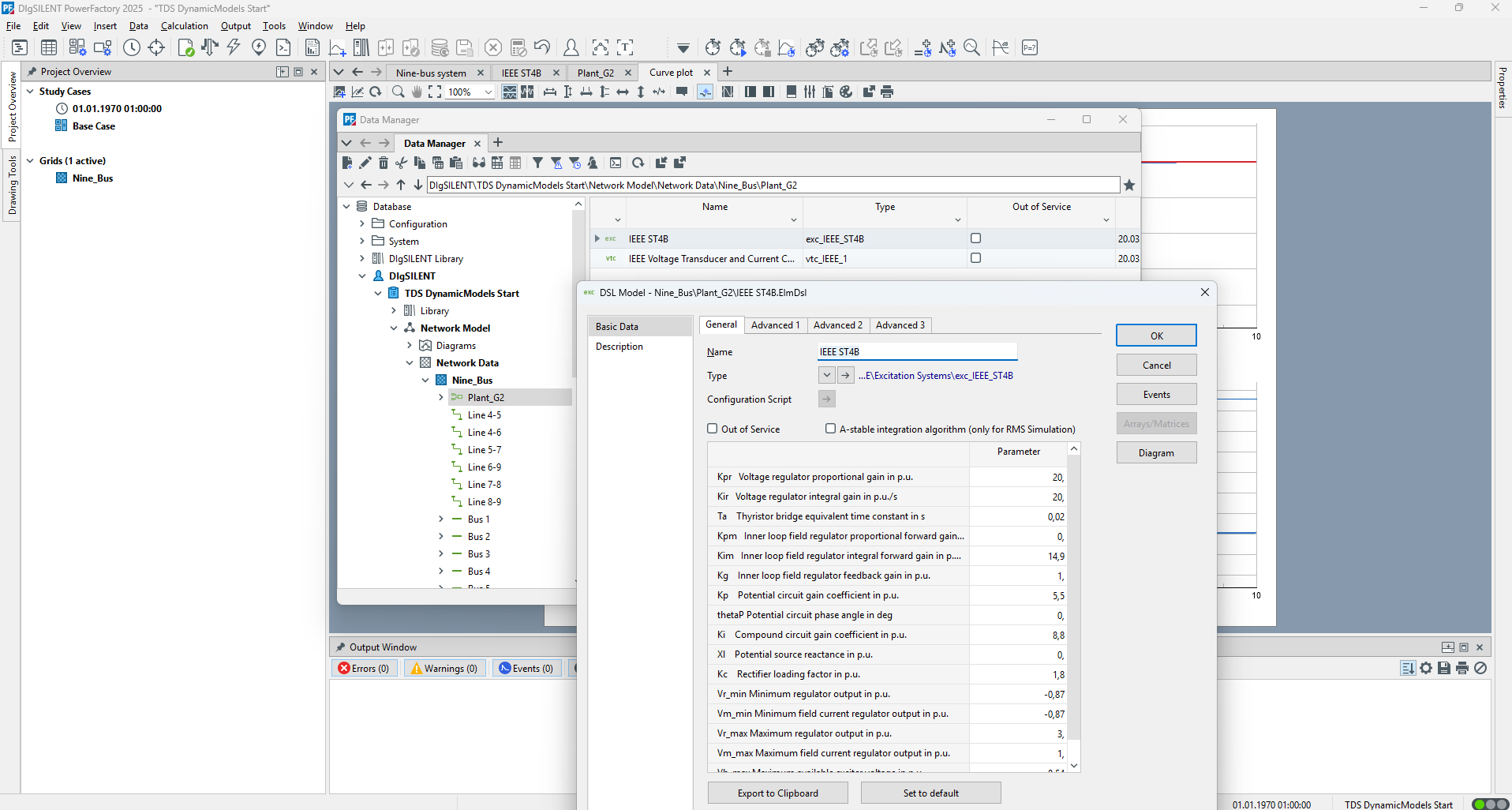
Task: Click the Export to Clipboard button
Action: (x=777, y=793)
